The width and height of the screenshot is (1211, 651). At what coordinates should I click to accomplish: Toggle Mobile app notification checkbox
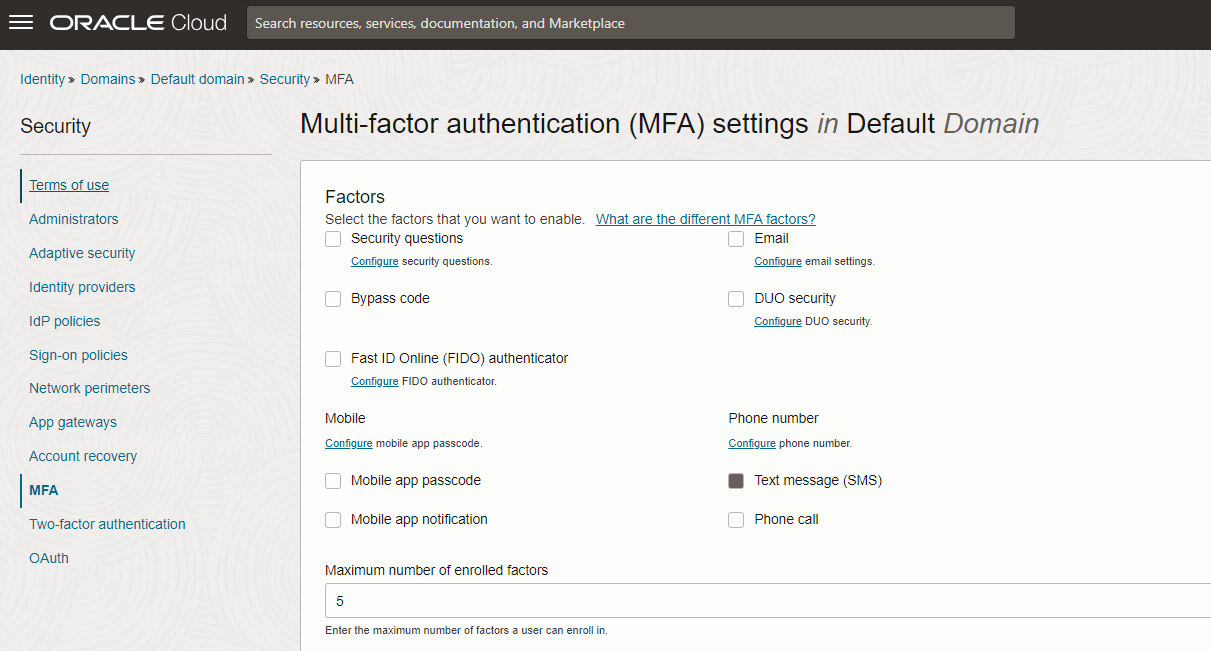click(333, 520)
